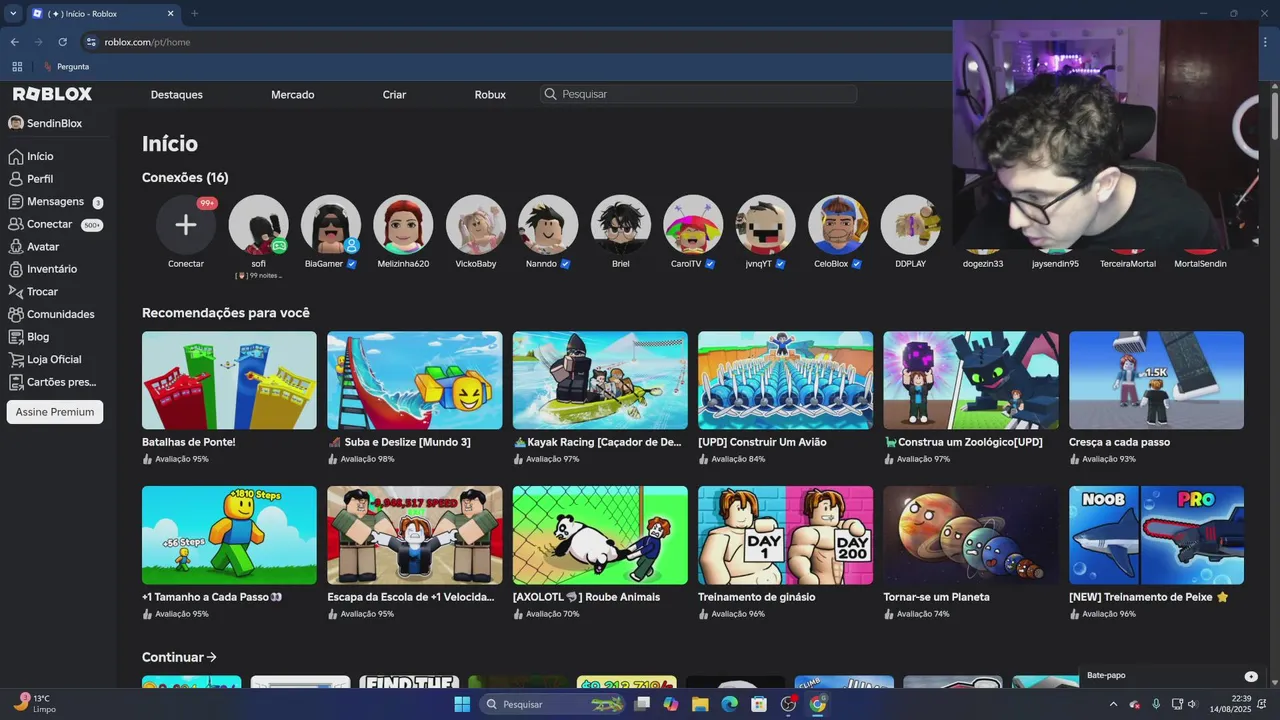Open [NEW] Treinamento de Peixe thumbnail
This screenshot has width=1280, height=720.
pyautogui.click(x=1156, y=535)
